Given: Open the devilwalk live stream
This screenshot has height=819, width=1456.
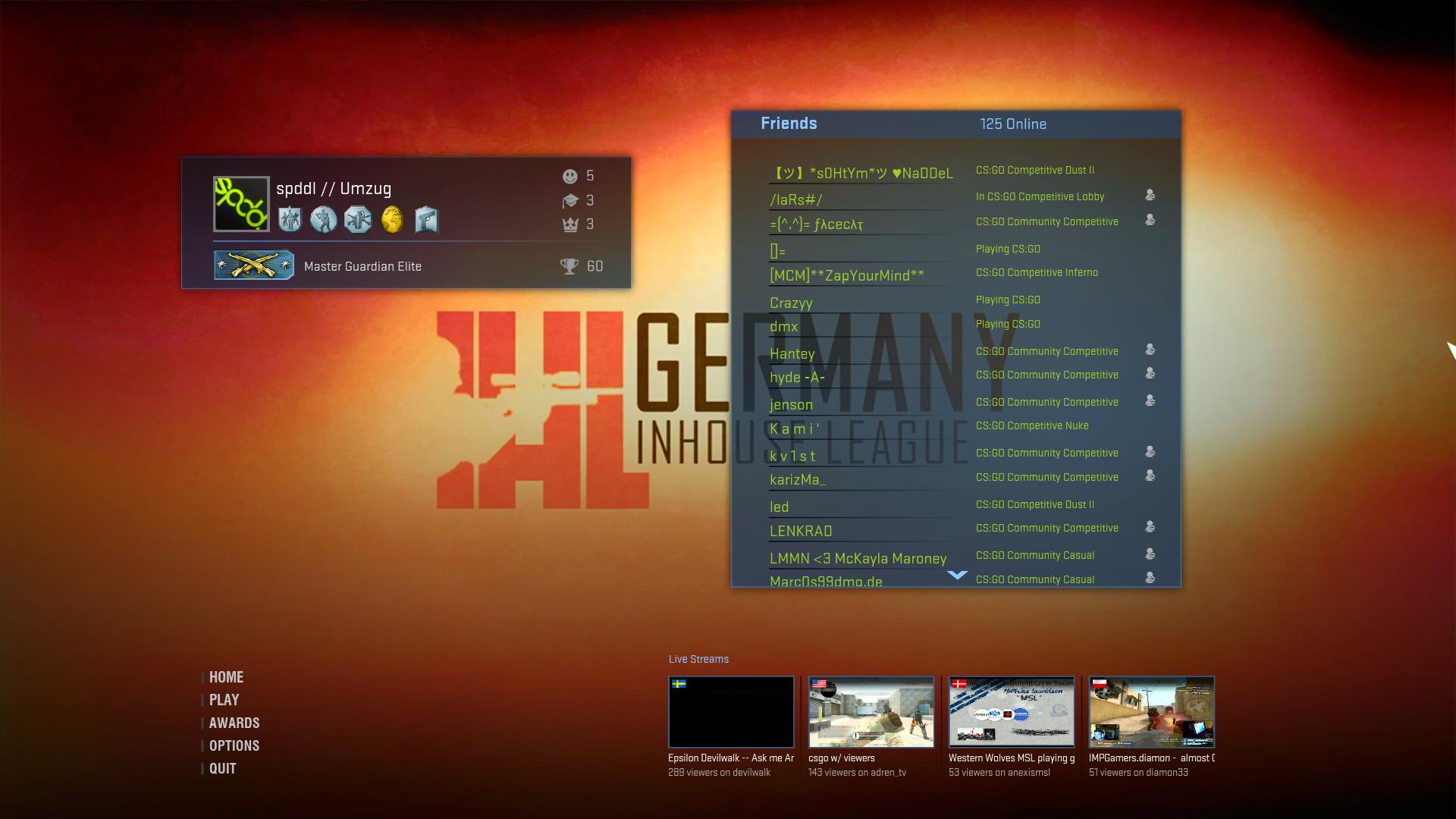Looking at the screenshot, I should (730, 712).
